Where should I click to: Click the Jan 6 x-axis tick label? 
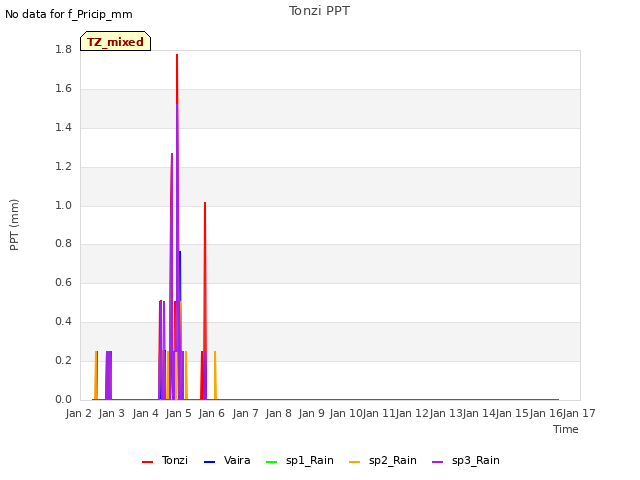click(212, 413)
